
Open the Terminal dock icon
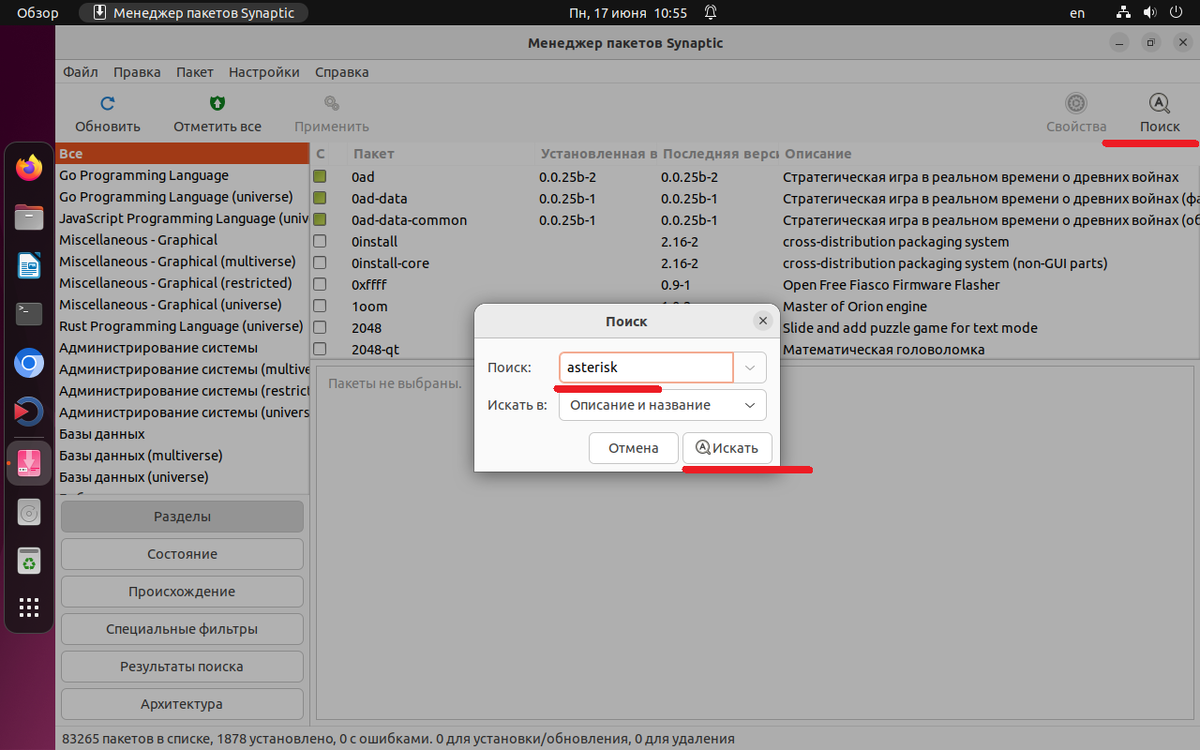point(29,314)
